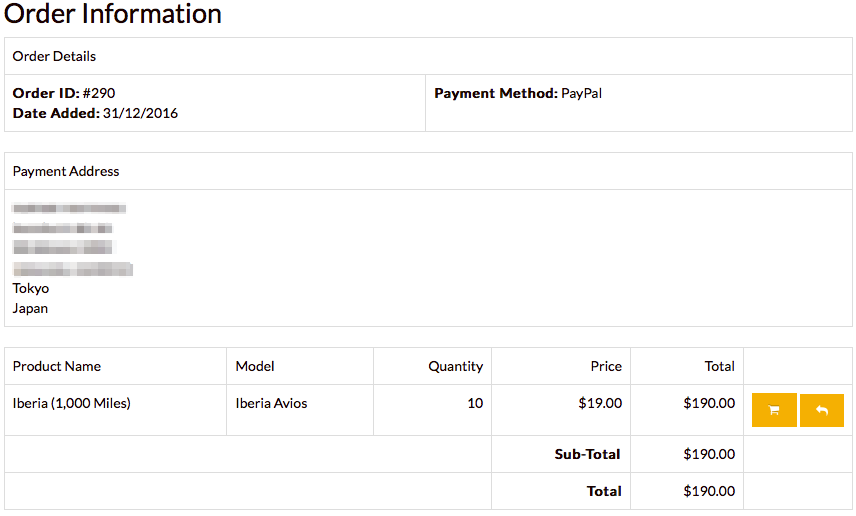Click the Payment Method PayPal text
This screenshot has width=856, height=516.
[x=518, y=93]
